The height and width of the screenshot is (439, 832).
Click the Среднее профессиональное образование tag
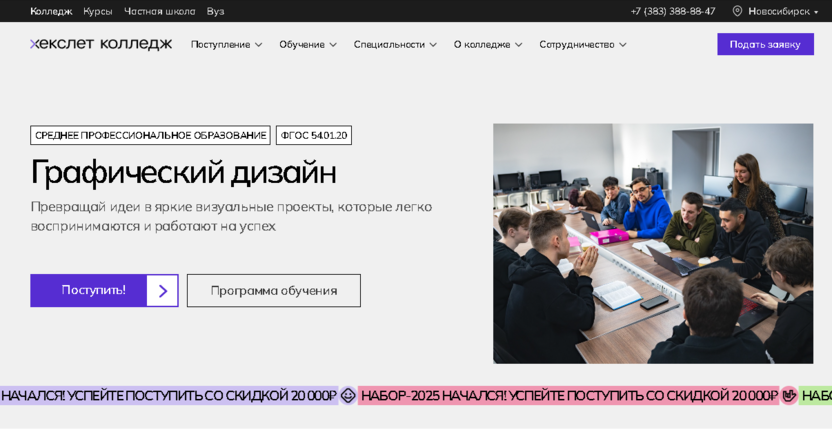pyautogui.click(x=150, y=135)
